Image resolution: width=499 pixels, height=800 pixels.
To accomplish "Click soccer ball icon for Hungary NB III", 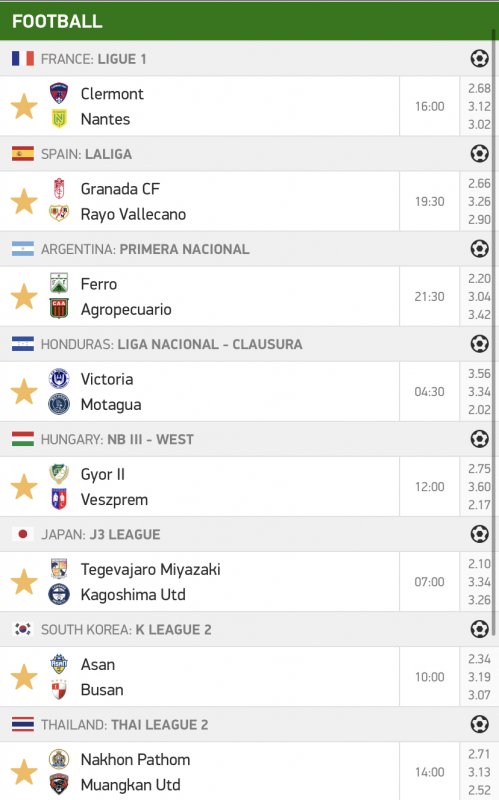I will point(479,439).
